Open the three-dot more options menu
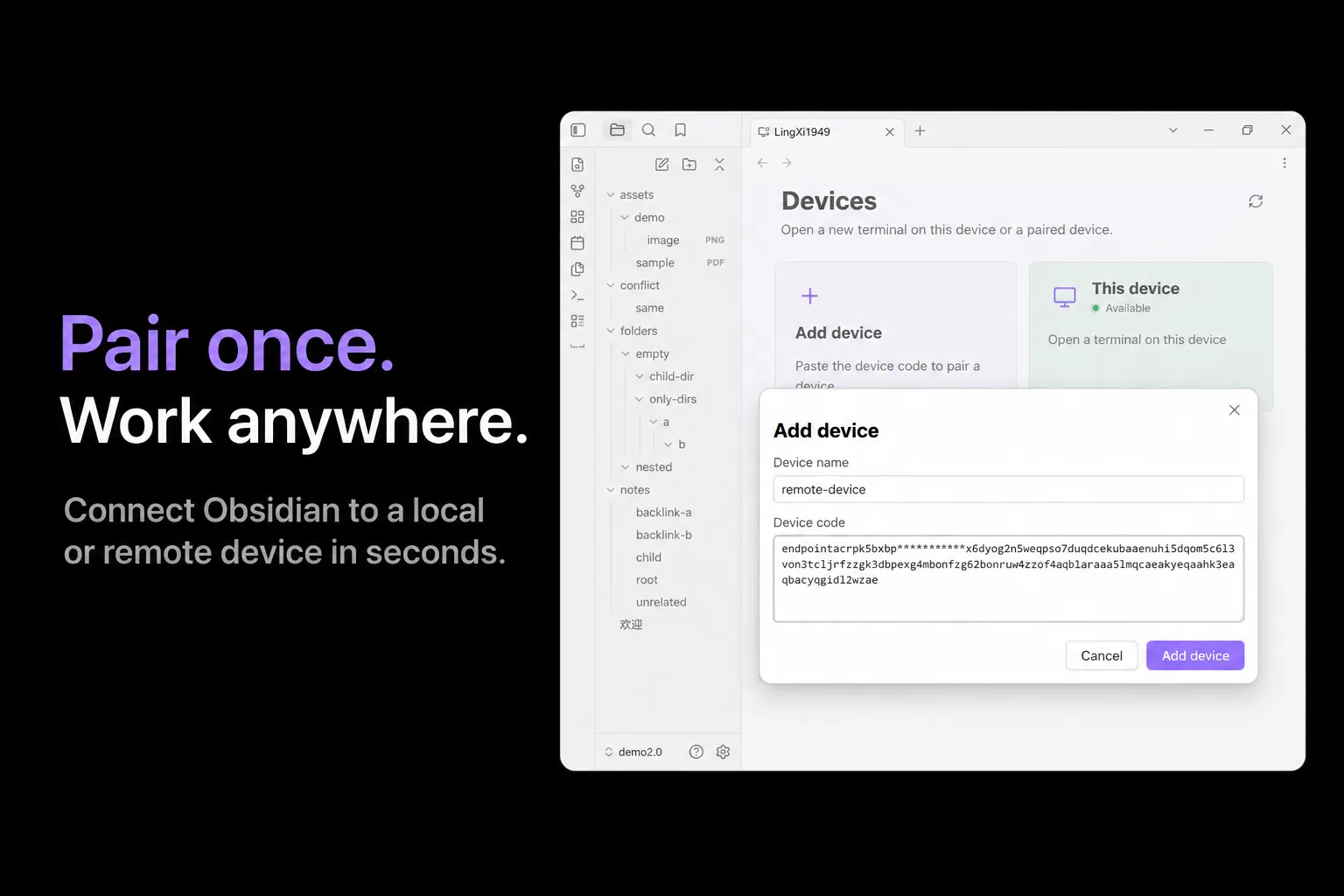This screenshot has height=896, width=1344. [x=1284, y=163]
